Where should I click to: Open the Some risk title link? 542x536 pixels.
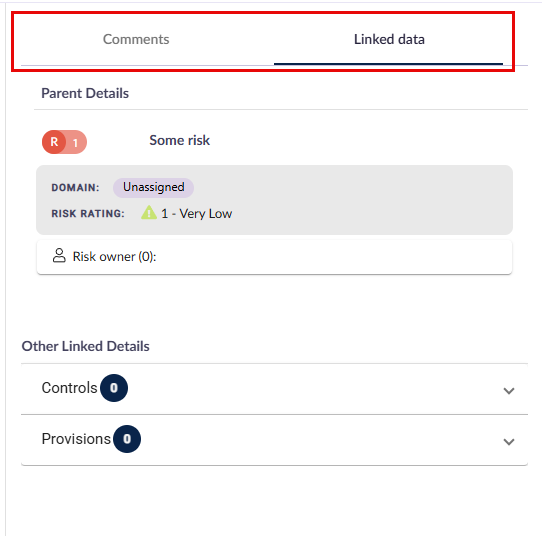179,140
